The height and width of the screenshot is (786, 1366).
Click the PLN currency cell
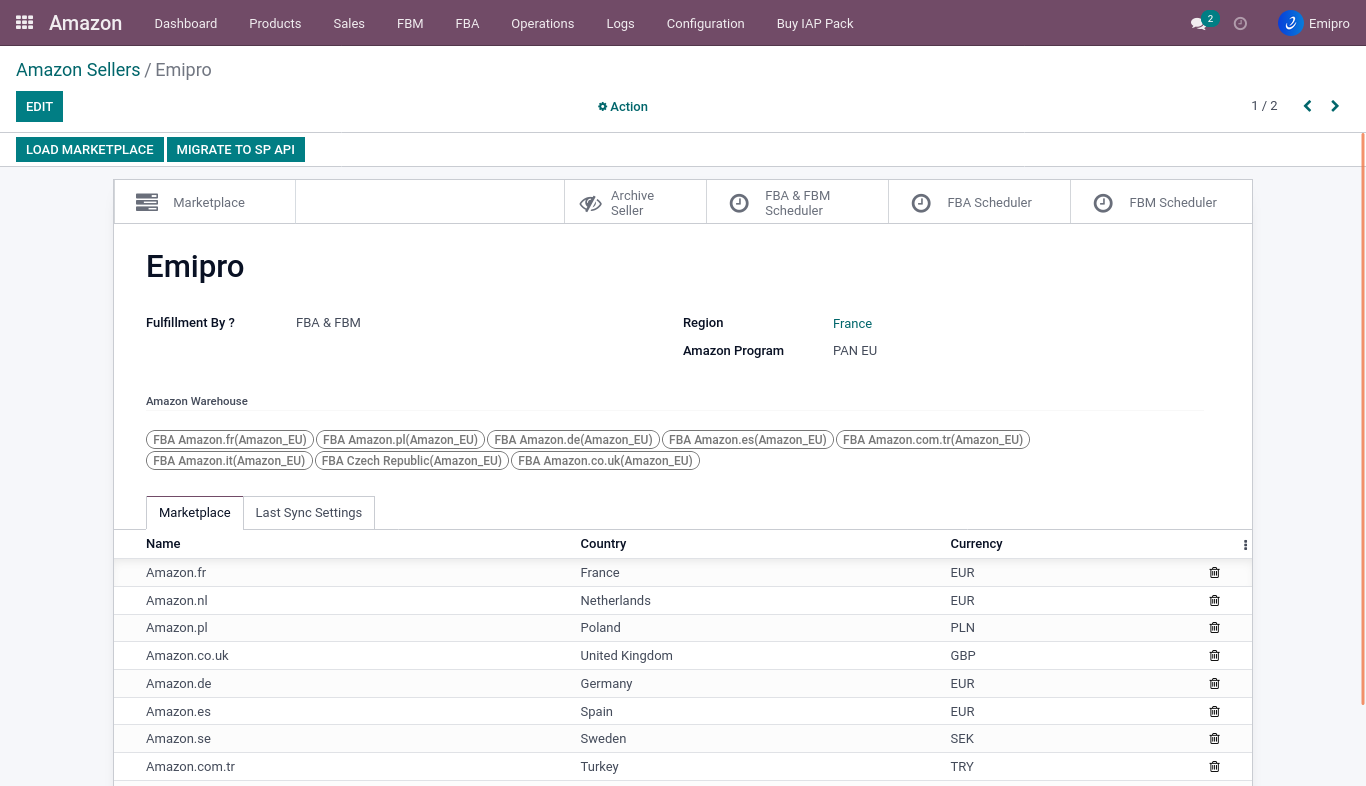pyautogui.click(x=962, y=628)
